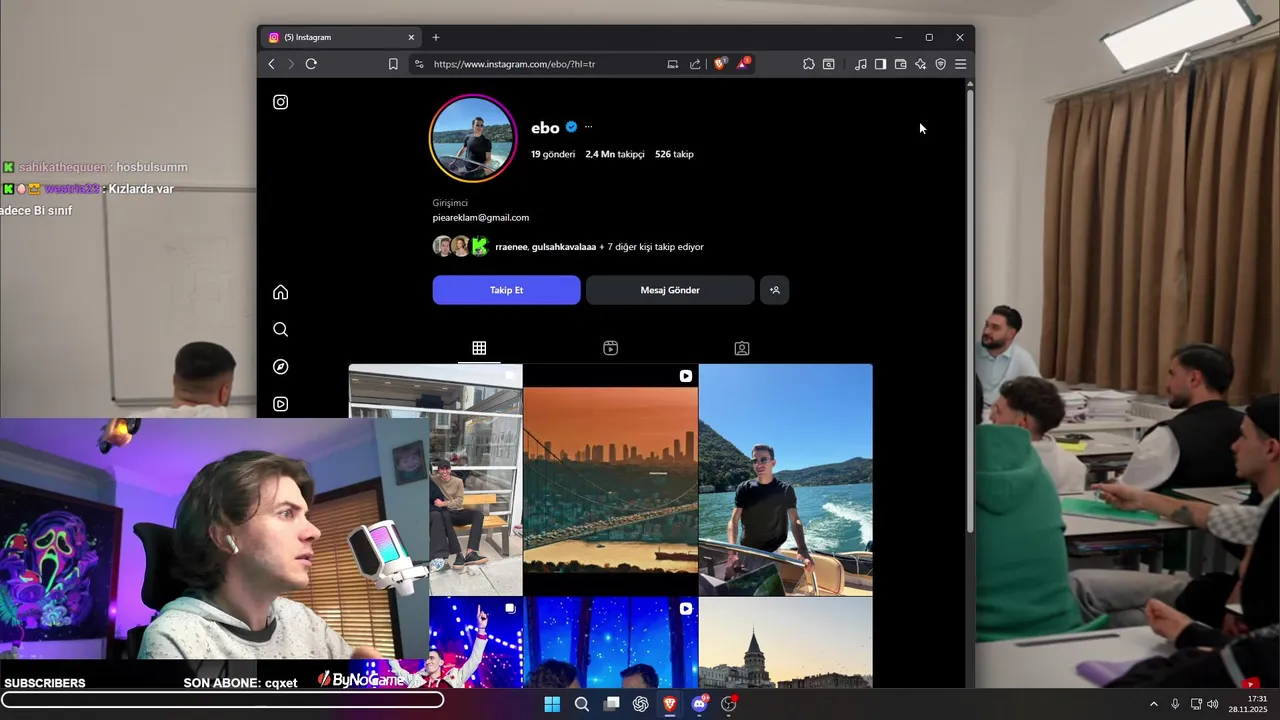Image resolution: width=1280 pixels, height=720 pixels.
Task: Open ebo's story profile picture
Action: (x=473, y=139)
